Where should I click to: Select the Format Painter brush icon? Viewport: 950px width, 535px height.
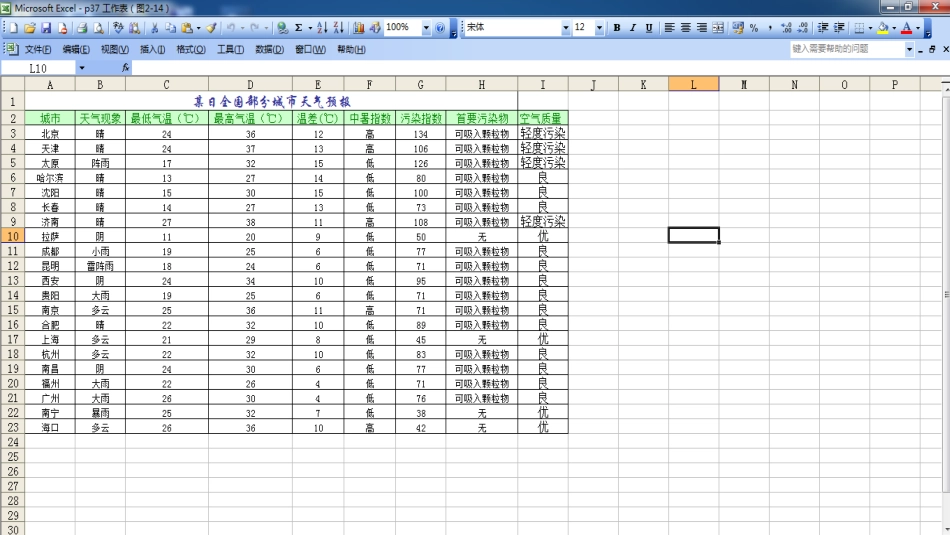tap(212, 28)
